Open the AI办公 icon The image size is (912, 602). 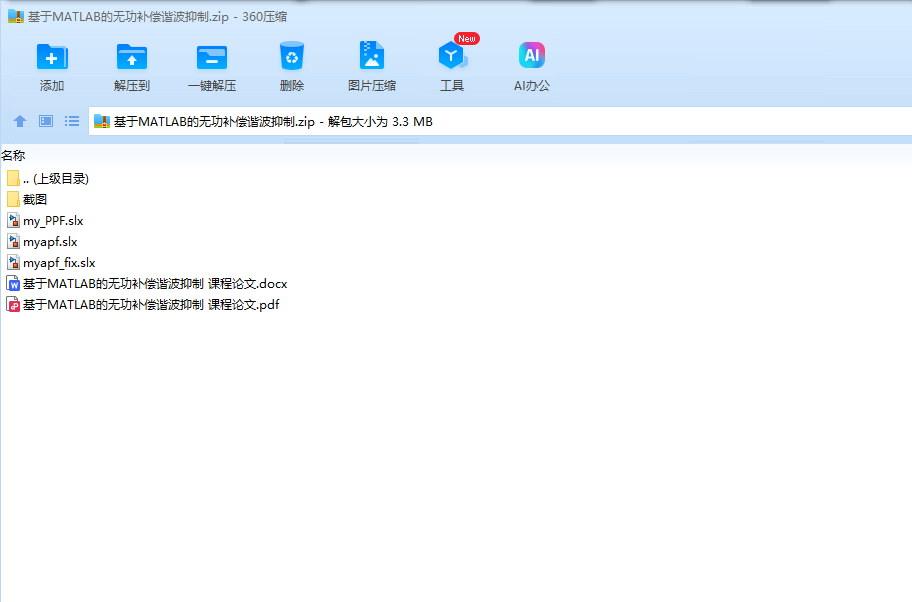[532, 56]
